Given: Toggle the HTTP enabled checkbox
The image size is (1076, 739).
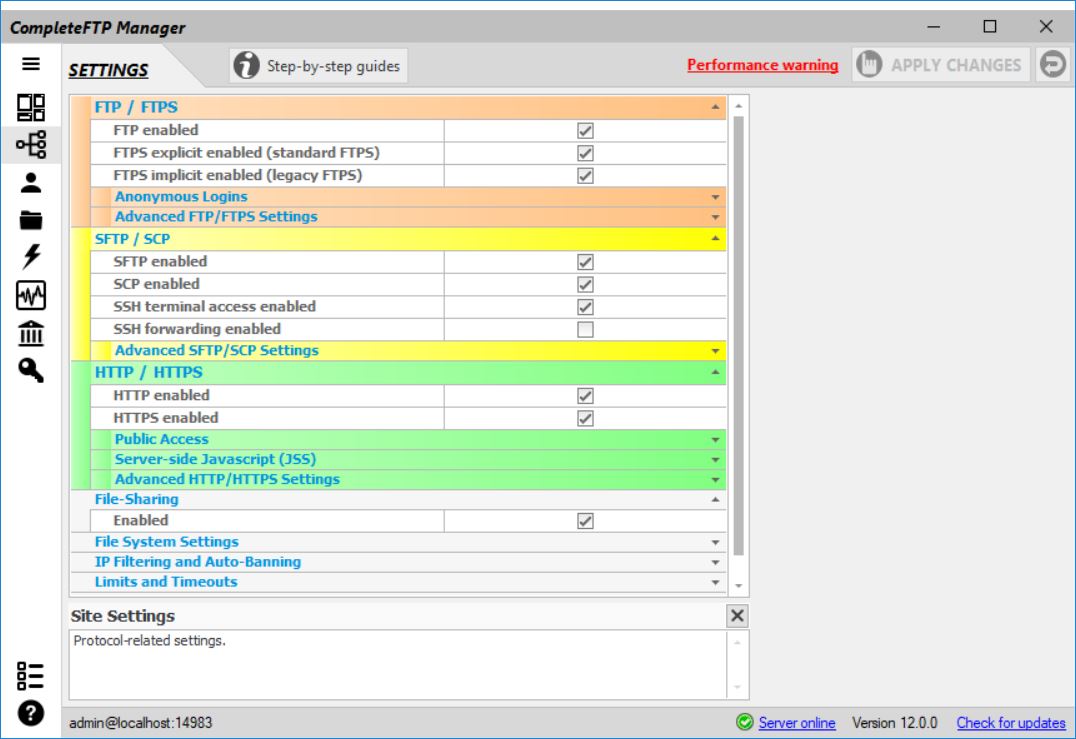Looking at the screenshot, I should (585, 396).
